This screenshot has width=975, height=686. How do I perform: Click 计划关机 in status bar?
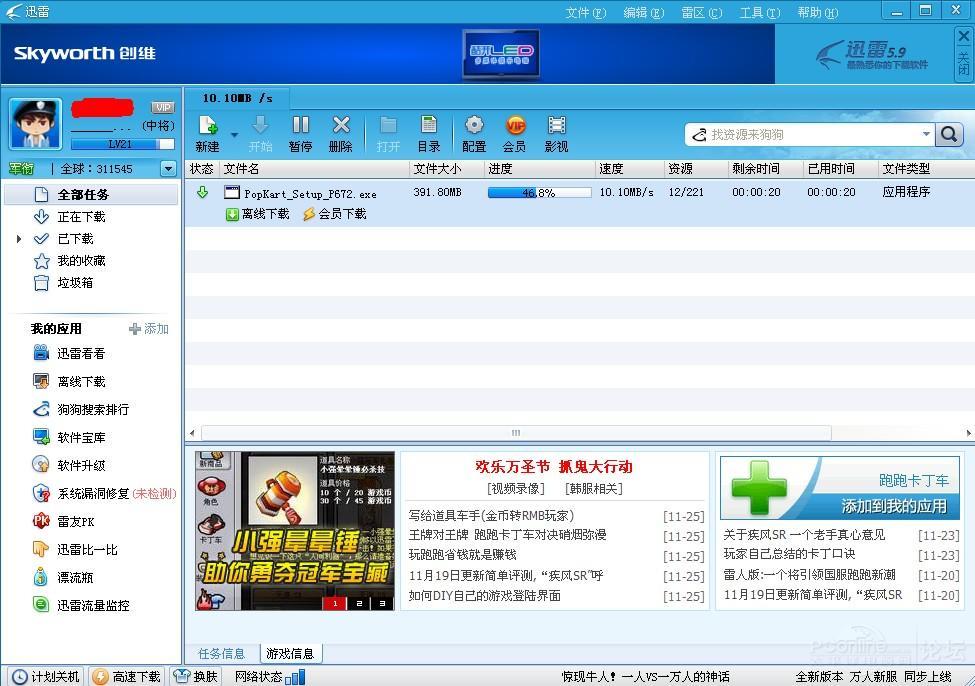(46, 676)
